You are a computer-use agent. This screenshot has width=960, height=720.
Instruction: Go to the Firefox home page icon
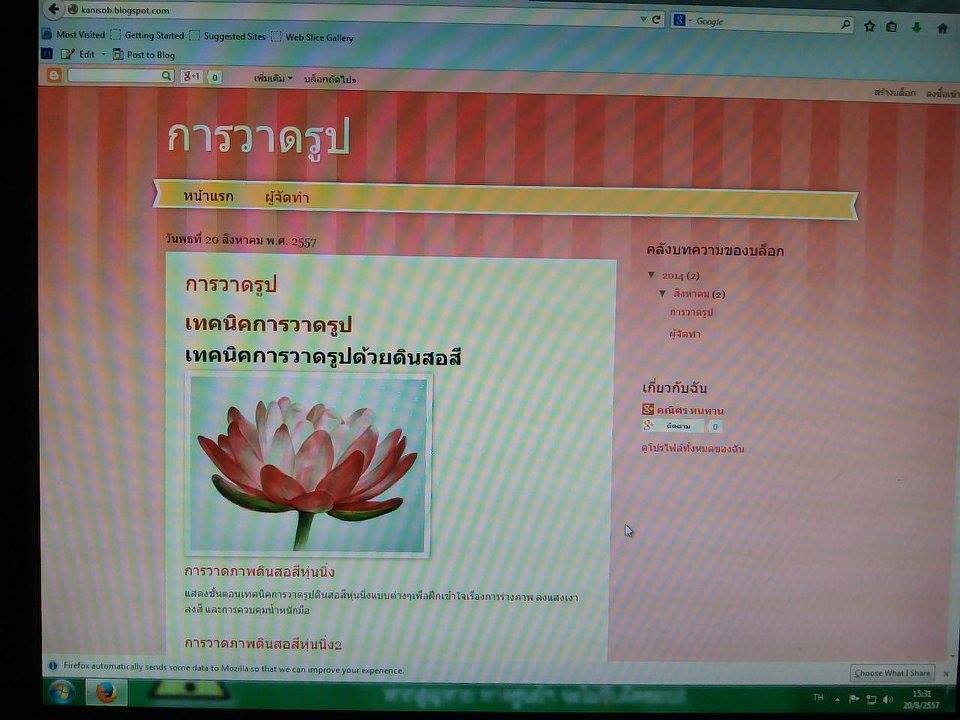click(x=942, y=28)
